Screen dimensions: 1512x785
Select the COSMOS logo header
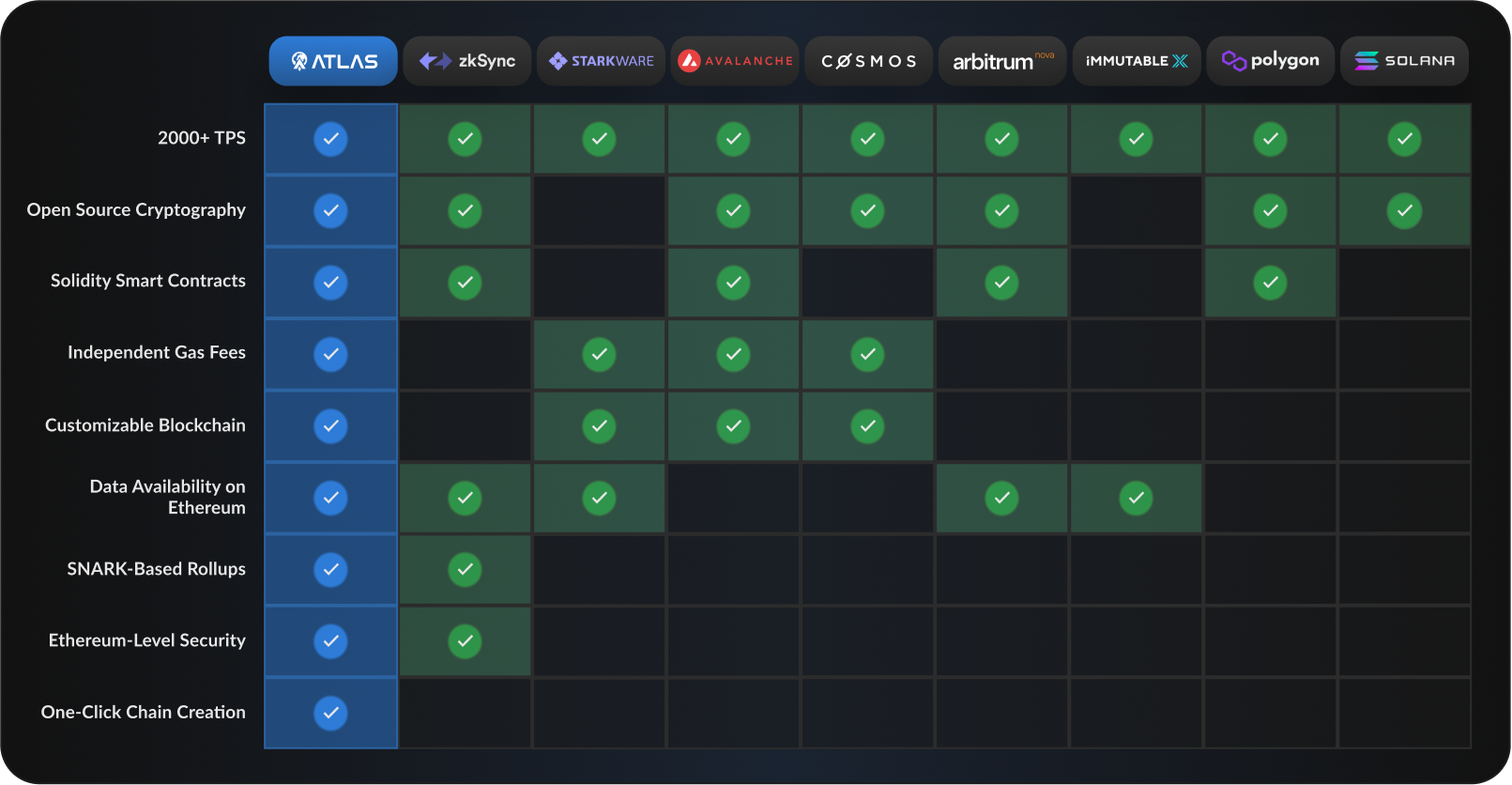pos(869,61)
